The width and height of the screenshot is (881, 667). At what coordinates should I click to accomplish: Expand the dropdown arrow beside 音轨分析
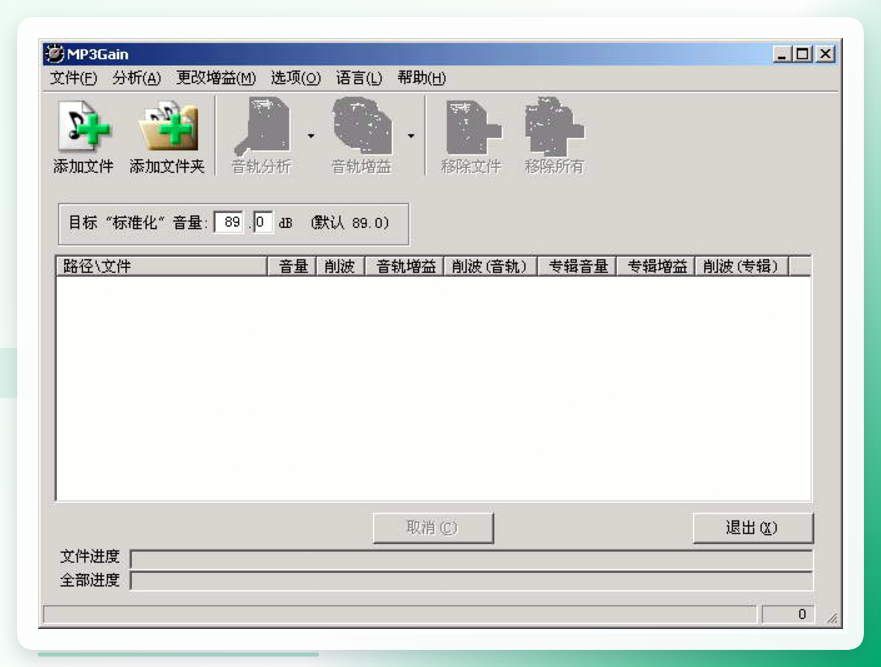[311, 135]
